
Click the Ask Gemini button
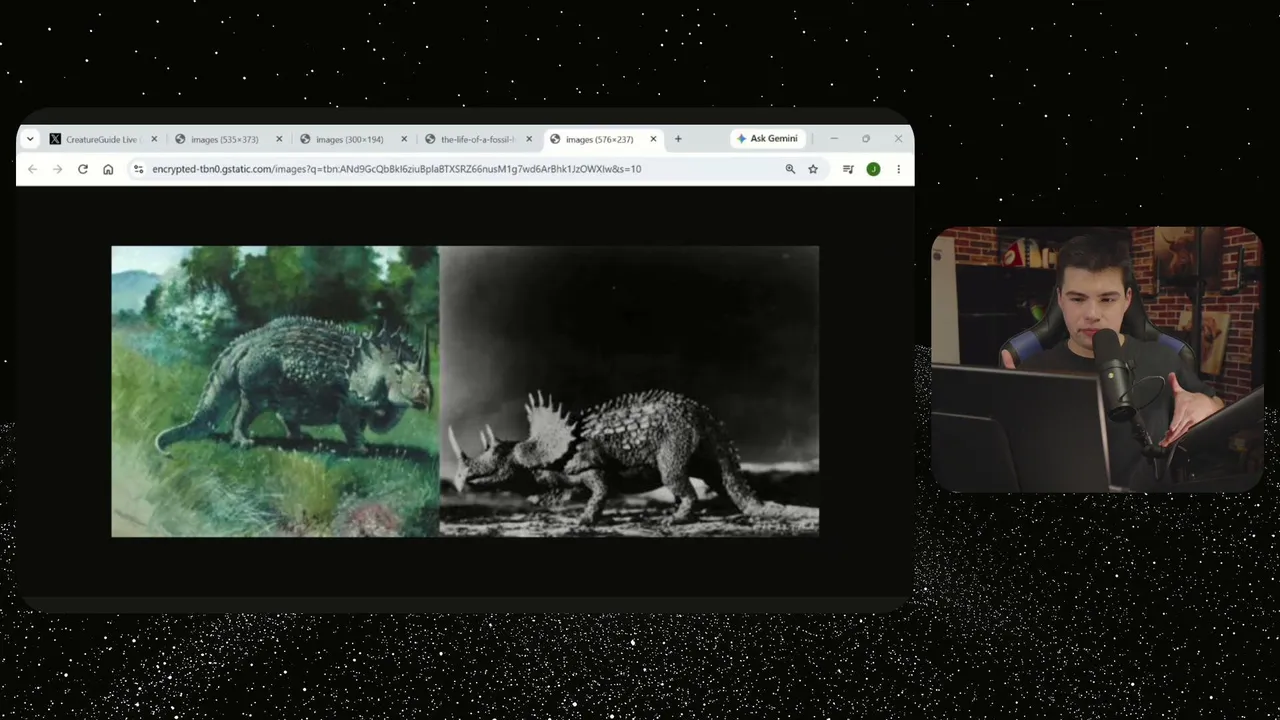767,139
